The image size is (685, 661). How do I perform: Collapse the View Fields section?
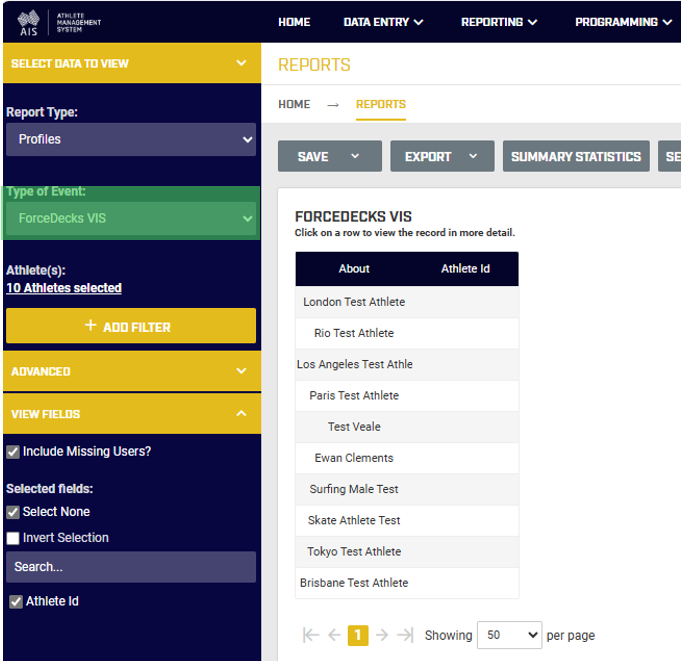pos(132,414)
